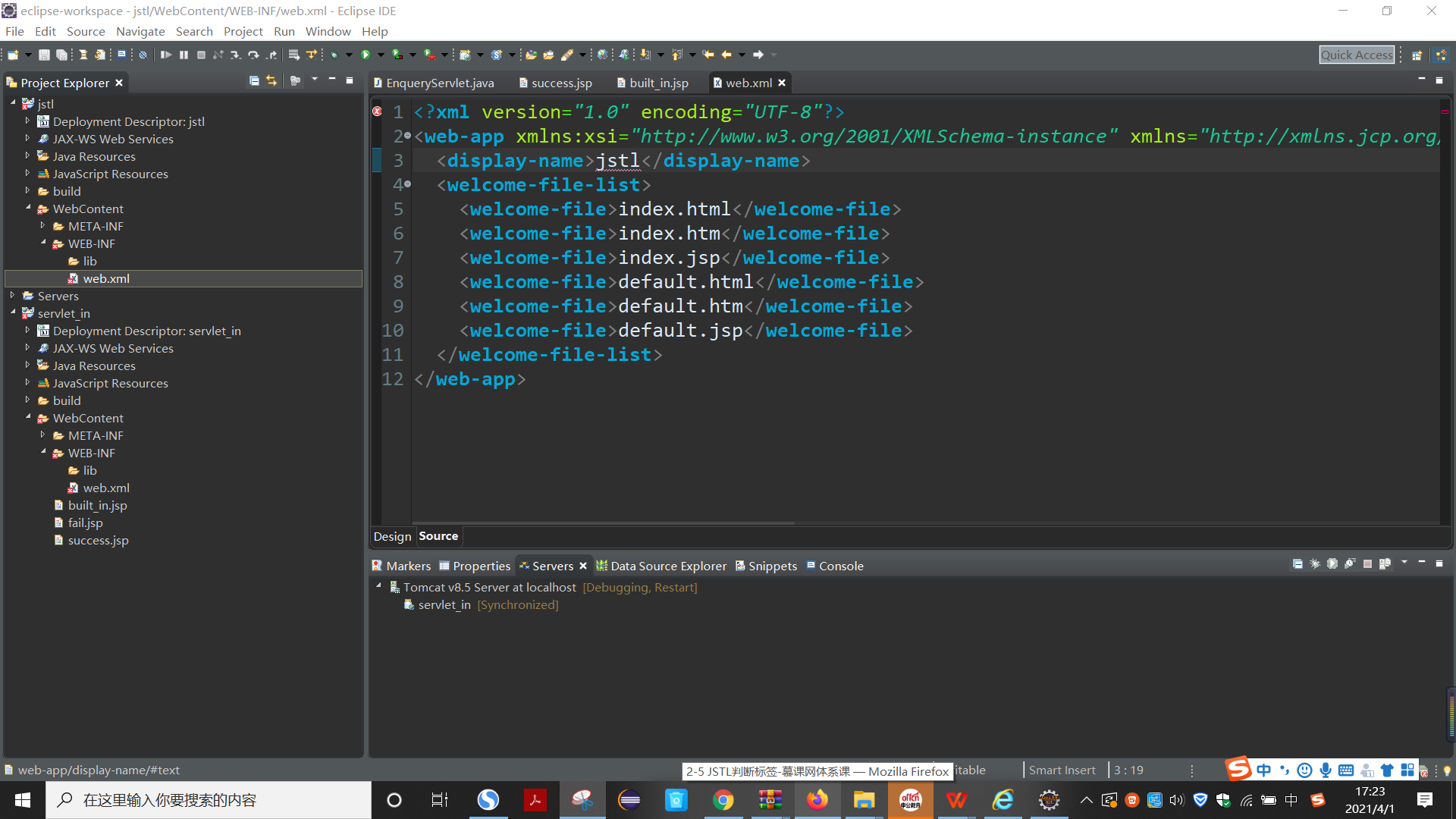1456x819 pixels.
Task: Open the Run button dropdown arrow
Action: coord(381,55)
